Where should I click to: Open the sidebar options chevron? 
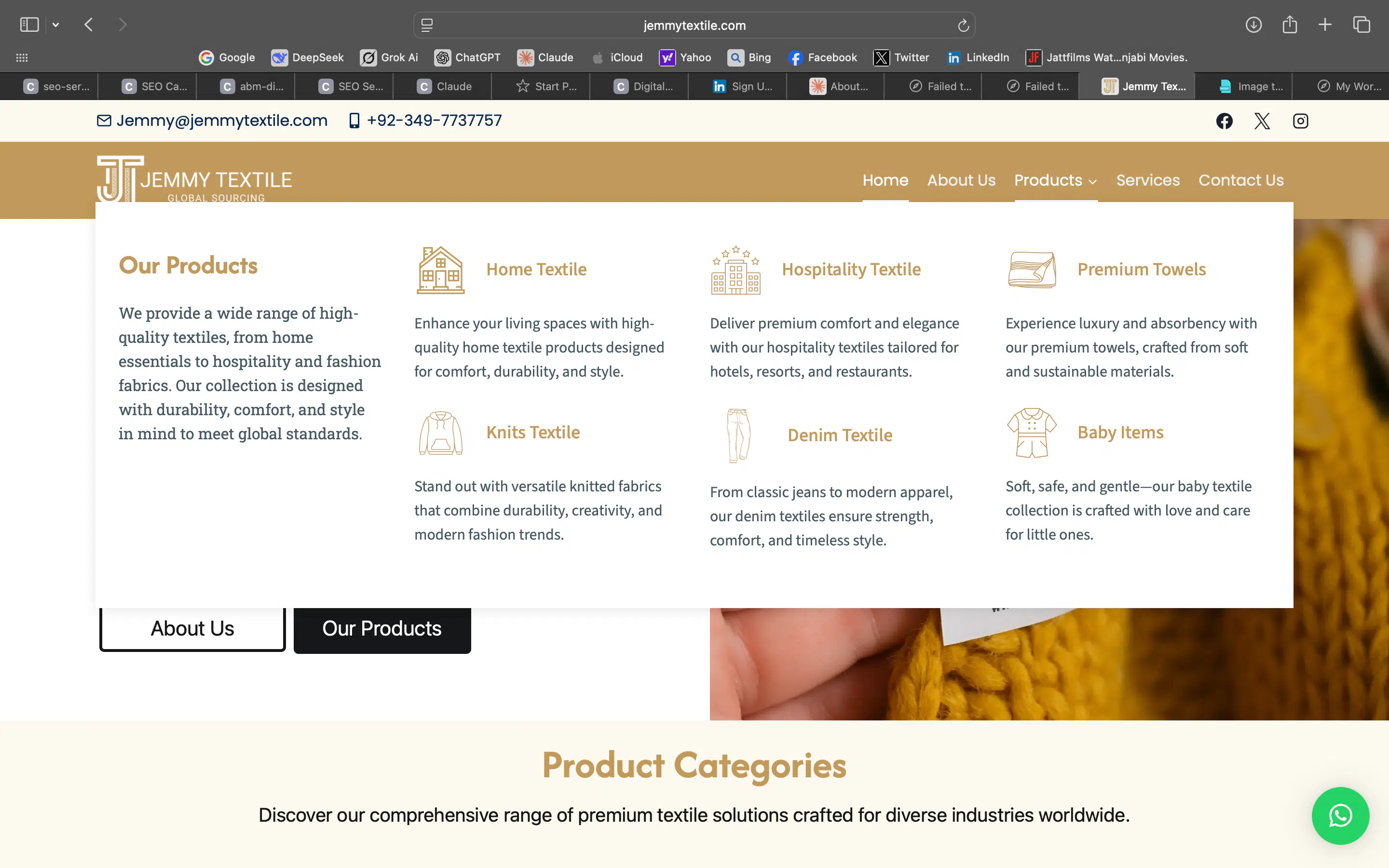55,24
